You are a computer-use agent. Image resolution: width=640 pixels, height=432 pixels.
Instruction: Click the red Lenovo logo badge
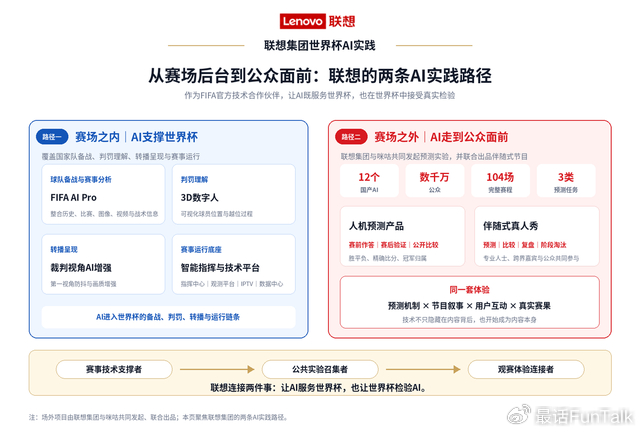point(302,21)
